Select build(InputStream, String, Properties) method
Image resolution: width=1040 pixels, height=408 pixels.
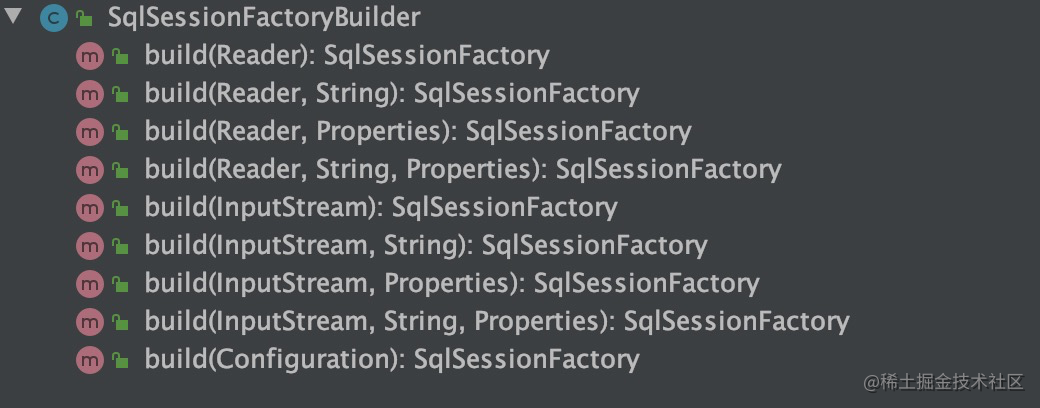(497, 322)
